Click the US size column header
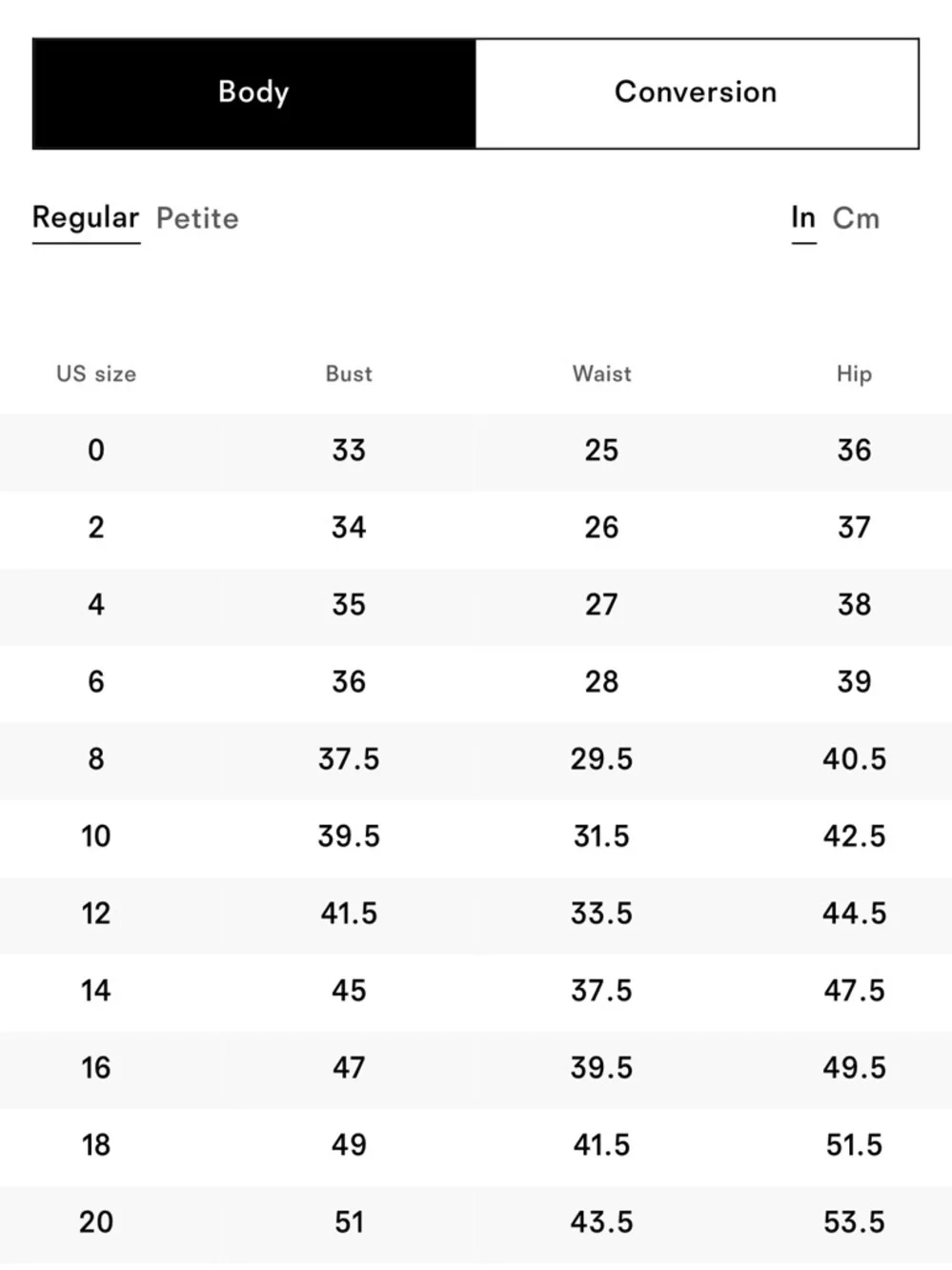Viewport: 952px width, 1270px height. pos(96,373)
